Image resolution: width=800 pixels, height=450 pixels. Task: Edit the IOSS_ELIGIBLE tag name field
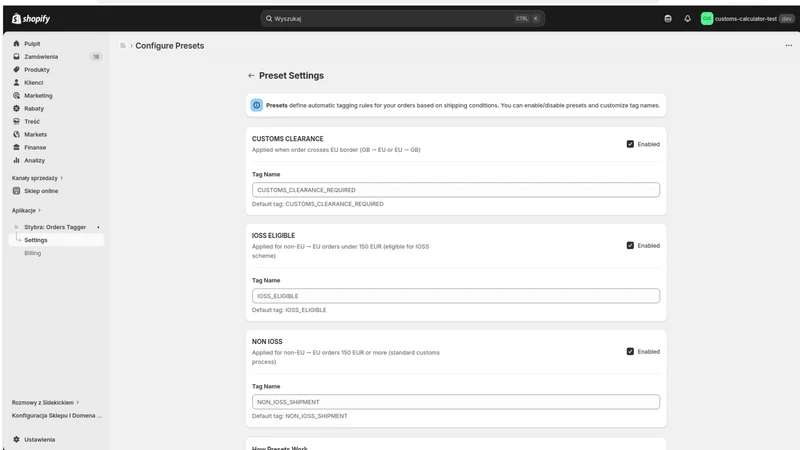(x=456, y=296)
